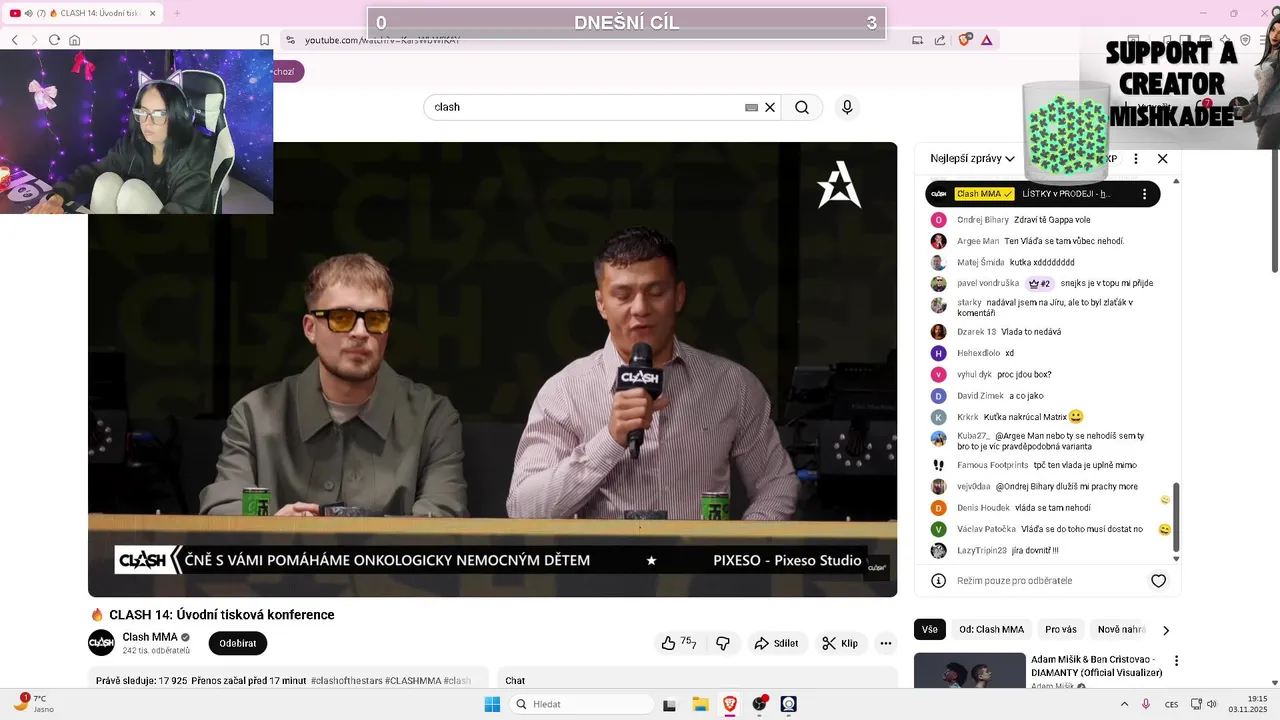Click the Brave rewards triangle icon
Screen dimensions: 1280x720
click(986, 40)
